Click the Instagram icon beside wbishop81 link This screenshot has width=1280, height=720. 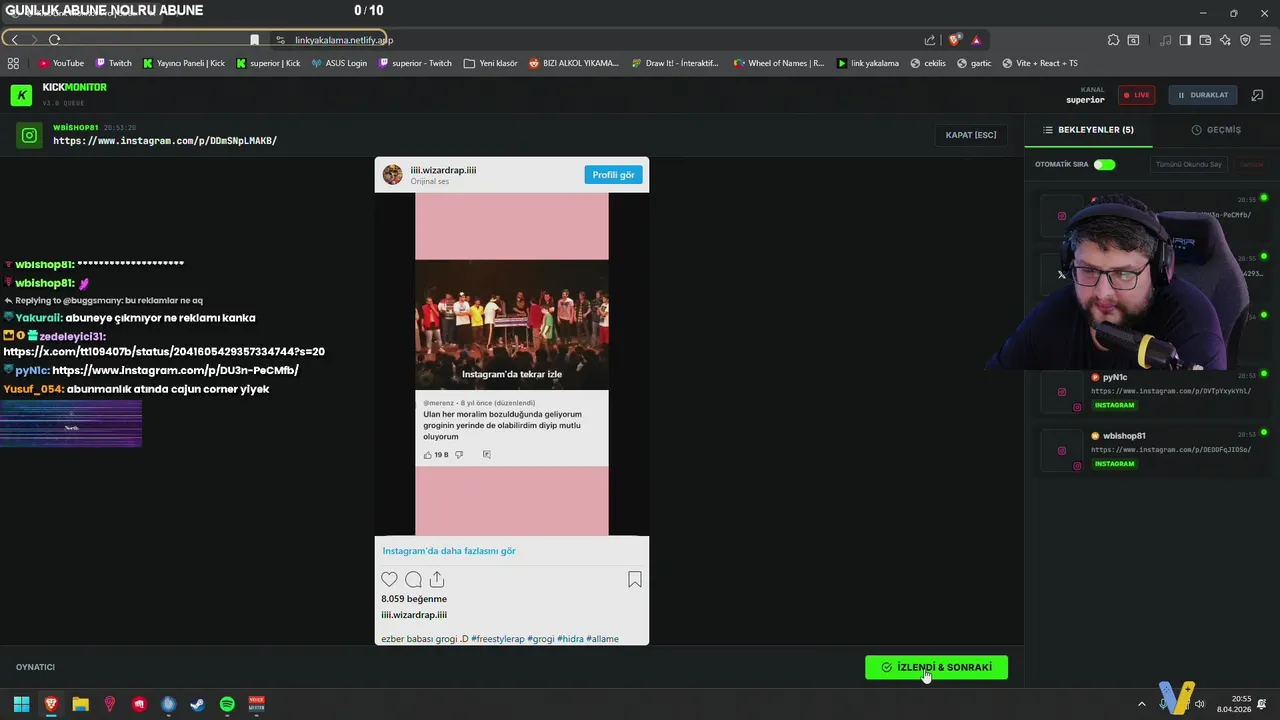click(x=30, y=135)
